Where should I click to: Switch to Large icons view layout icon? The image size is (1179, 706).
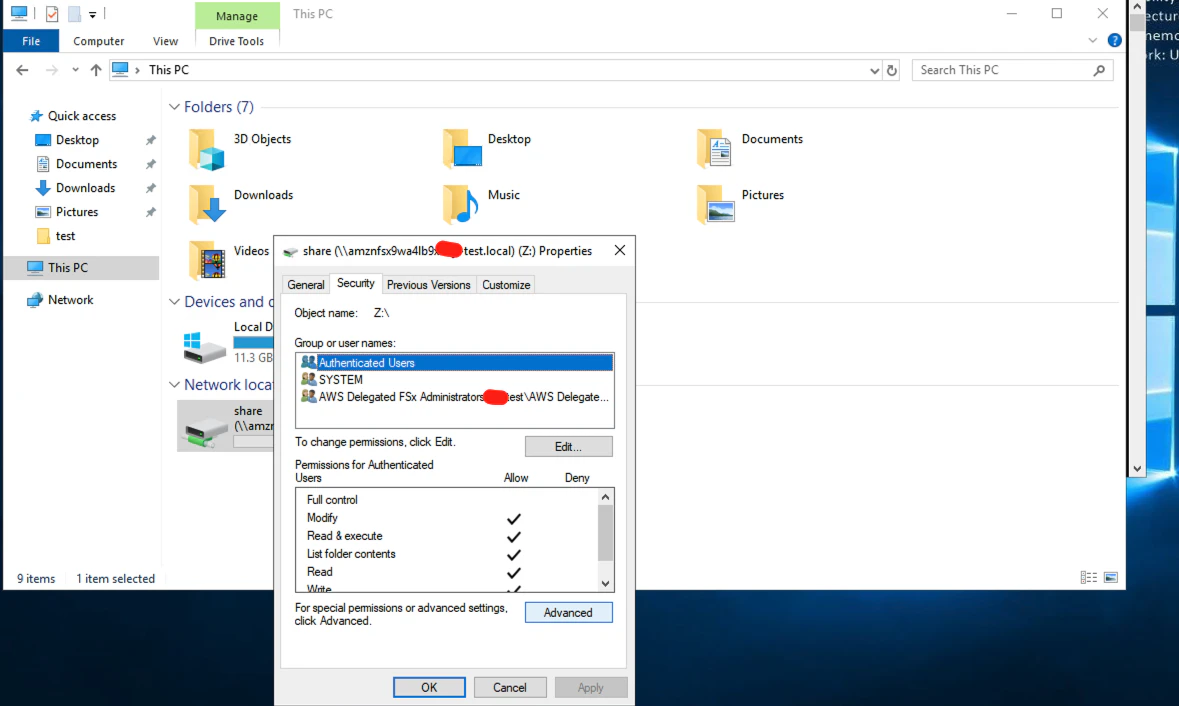point(1111,577)
